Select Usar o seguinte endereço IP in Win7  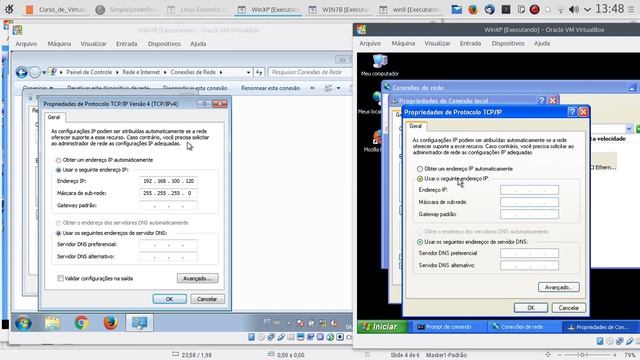pyautogui.click(x=58, y=170)
